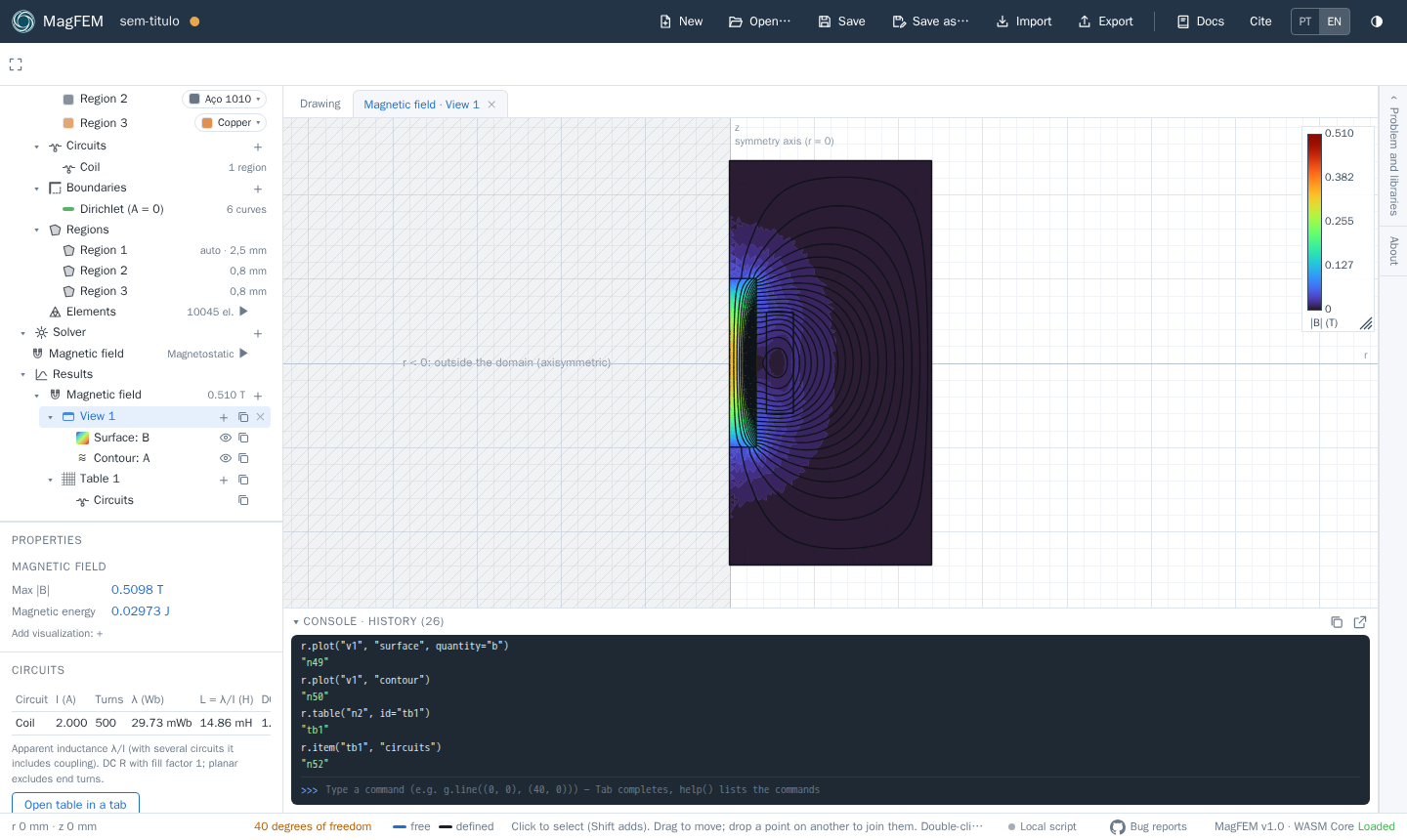Screen dimensions: 1407x840
Task: Duplicate Table 1 with copy icon
Action: [x=243, y=480]
